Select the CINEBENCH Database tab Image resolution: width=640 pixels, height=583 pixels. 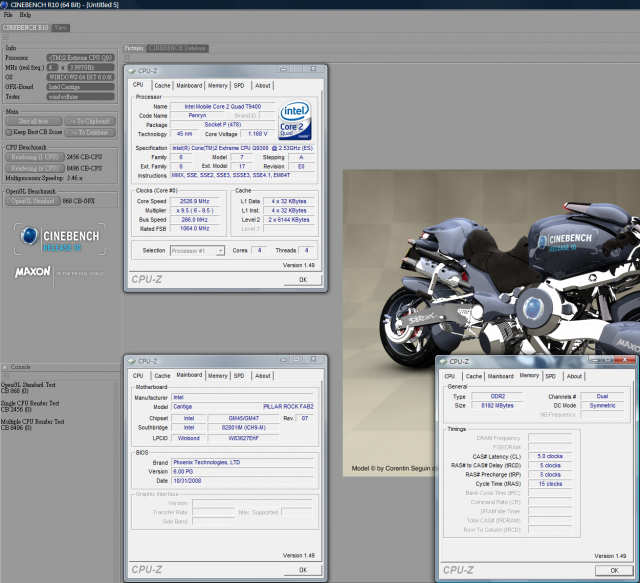pyautogui.click(x=177, y=48)
